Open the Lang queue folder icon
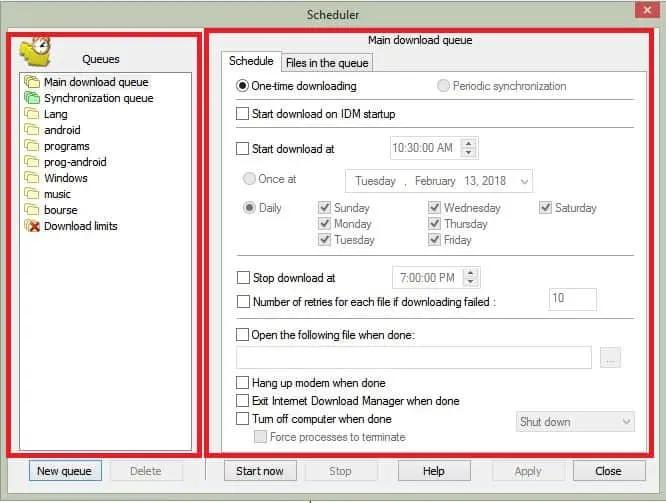666x503 pixels. [32, 114]
